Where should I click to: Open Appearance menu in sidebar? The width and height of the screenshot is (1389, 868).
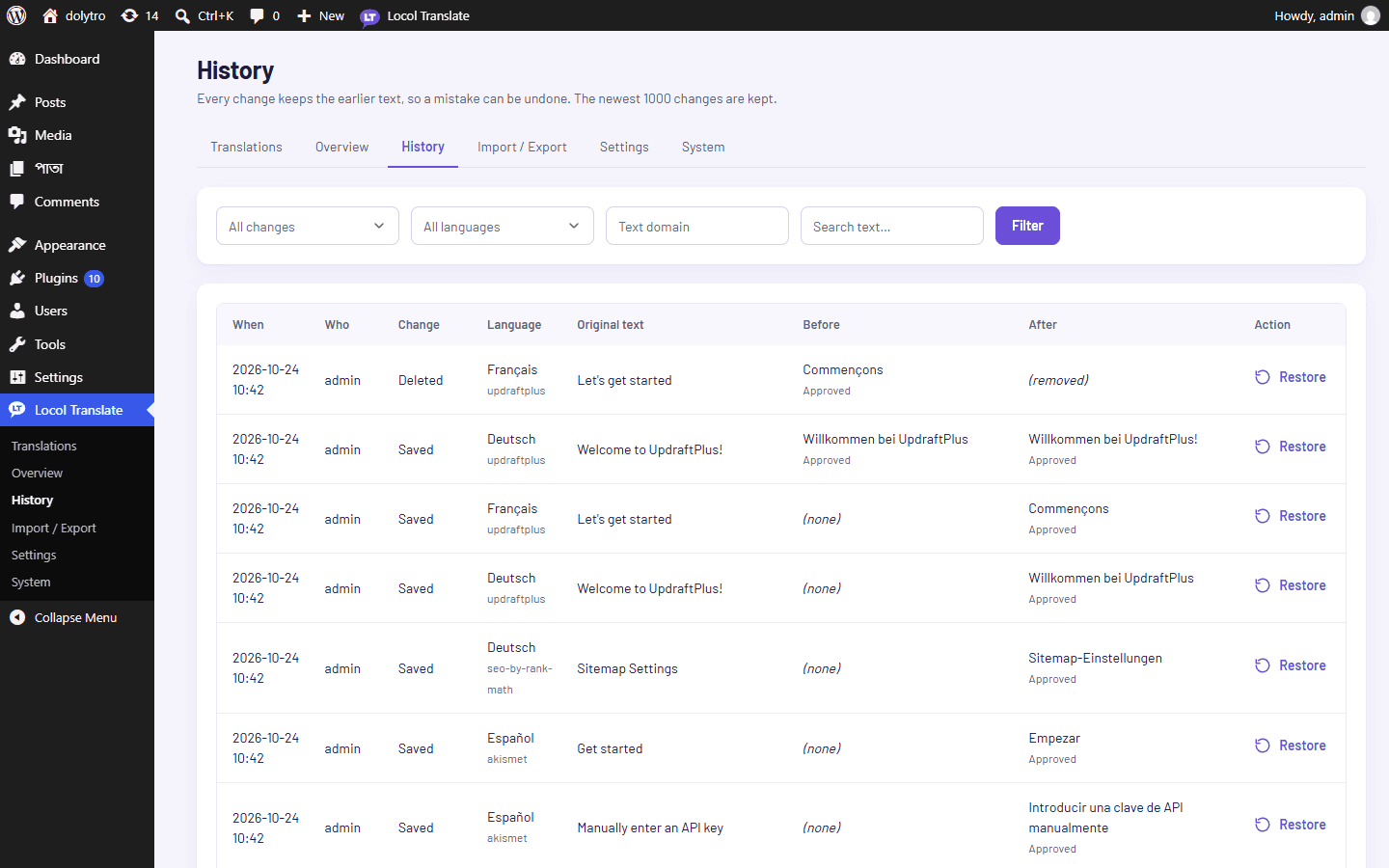(x=77, y=245)
